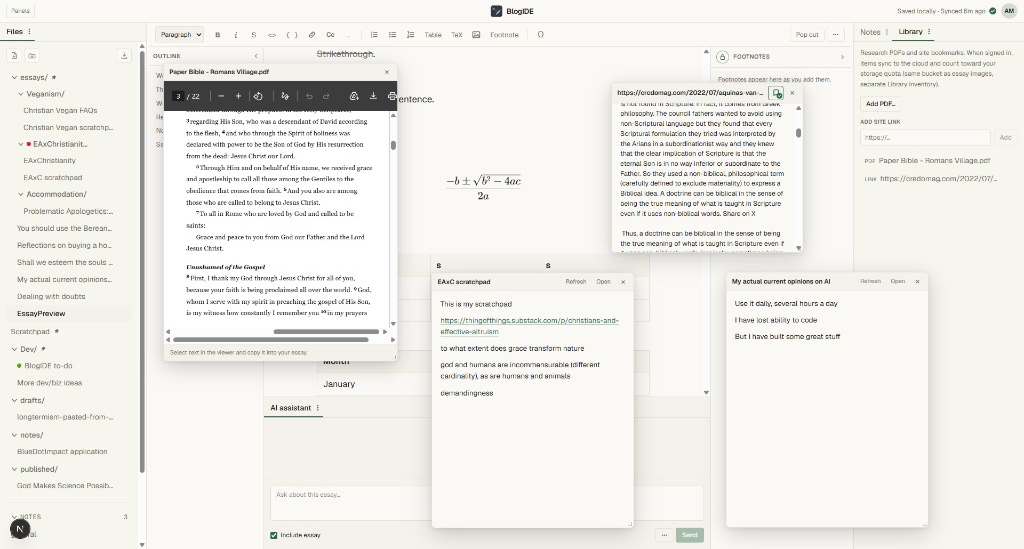1024x549 pixels.
Task: Insert special character with the omega icon
Action: coord(541,35)
